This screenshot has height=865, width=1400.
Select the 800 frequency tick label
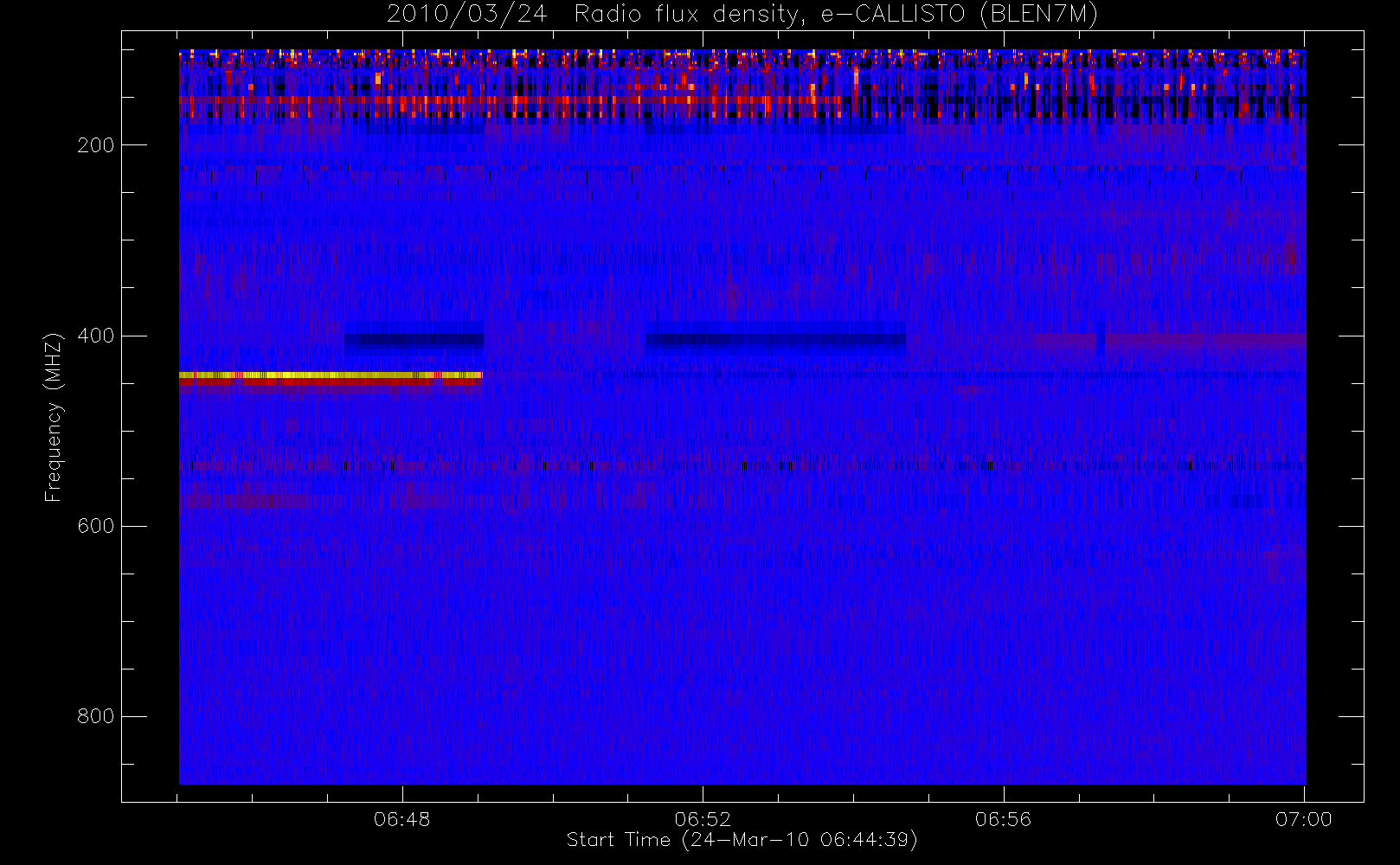point(96,716)
